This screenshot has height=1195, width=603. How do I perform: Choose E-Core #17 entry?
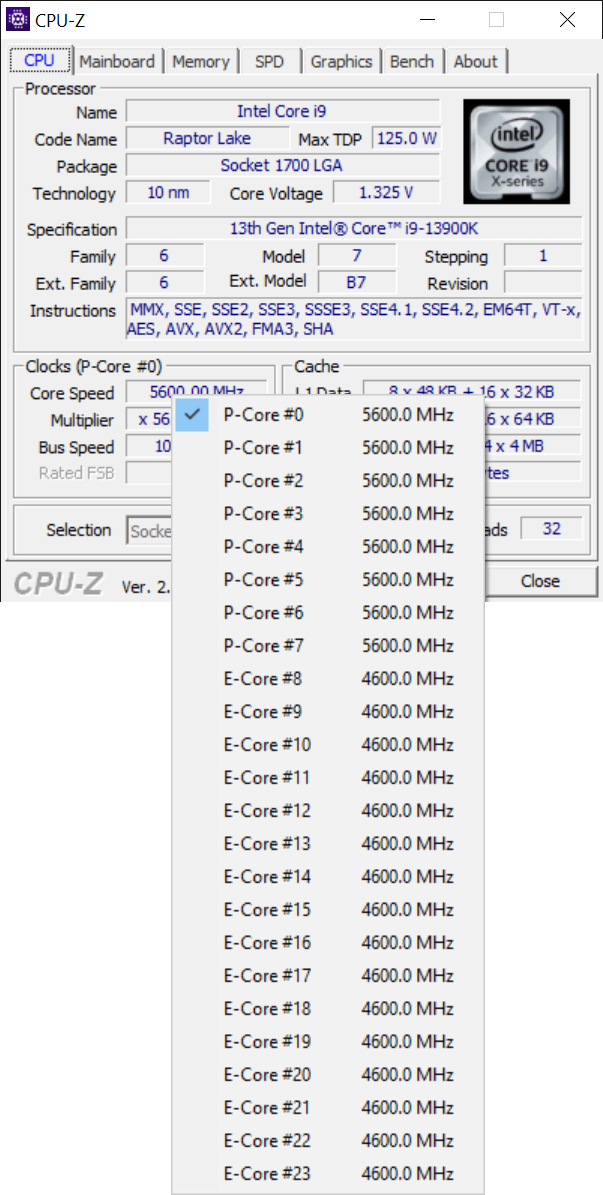click(x=328, y=976)
